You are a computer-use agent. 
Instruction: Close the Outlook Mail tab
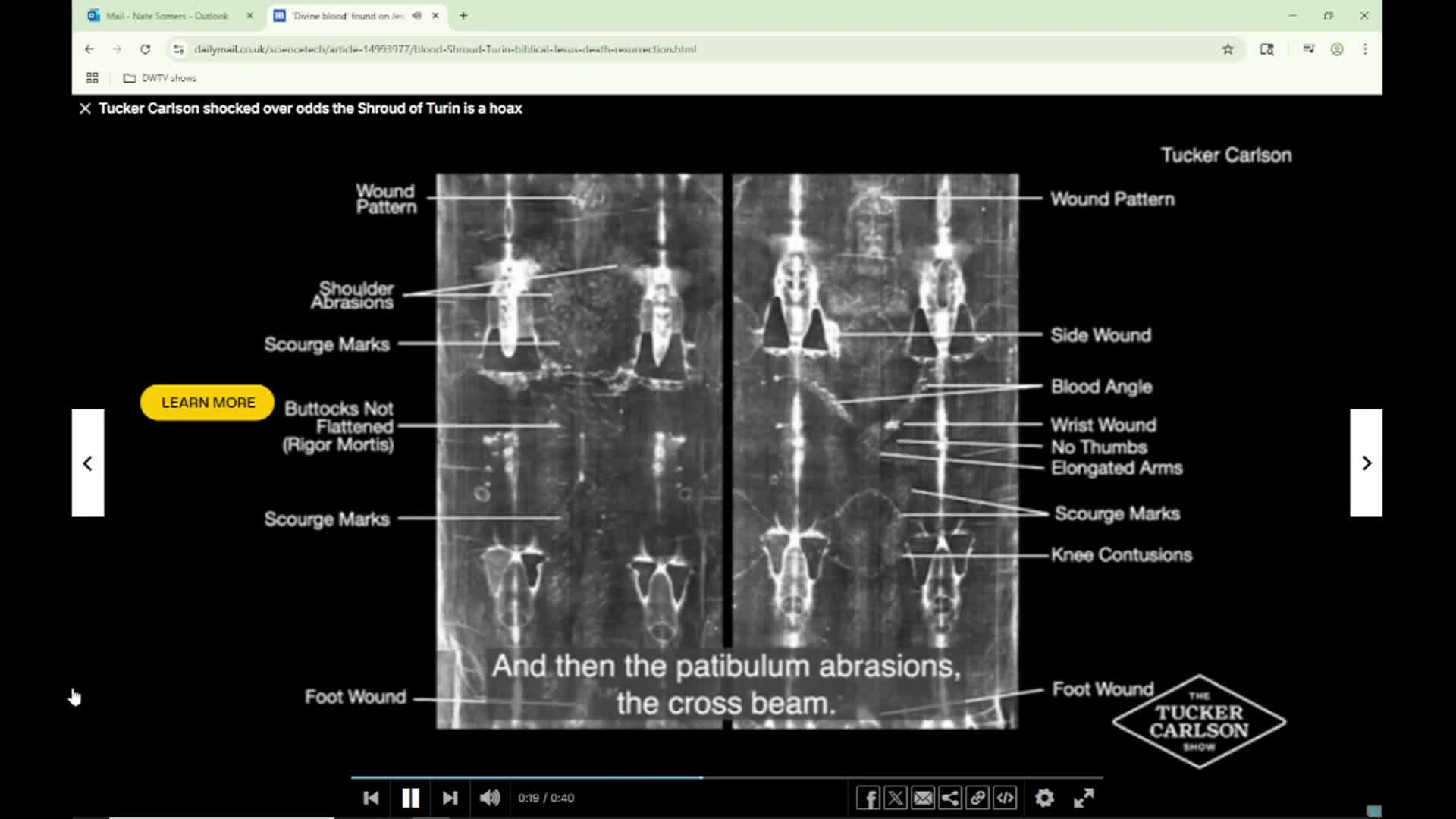click(249, 16)
